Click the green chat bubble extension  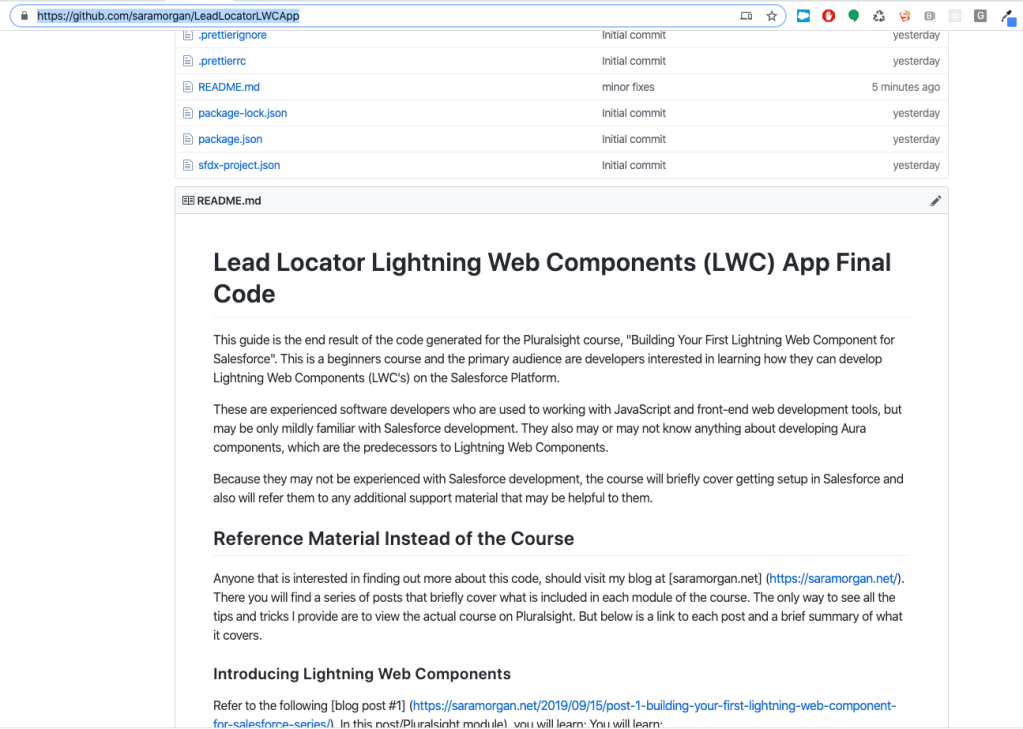853,16
